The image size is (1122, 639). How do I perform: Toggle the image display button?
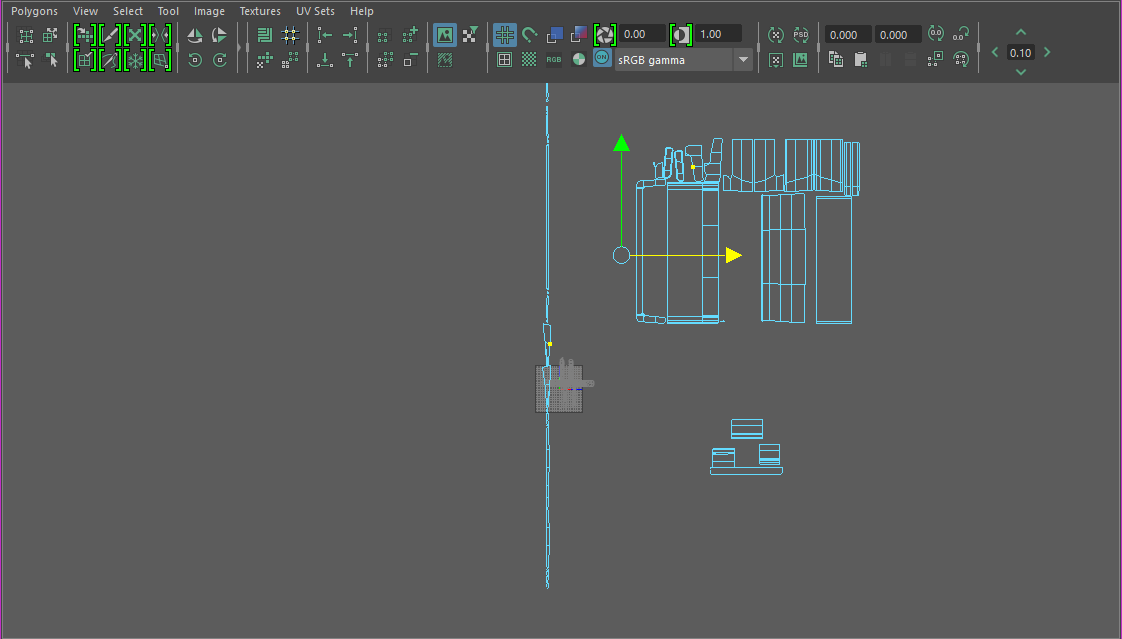point(444,35)
